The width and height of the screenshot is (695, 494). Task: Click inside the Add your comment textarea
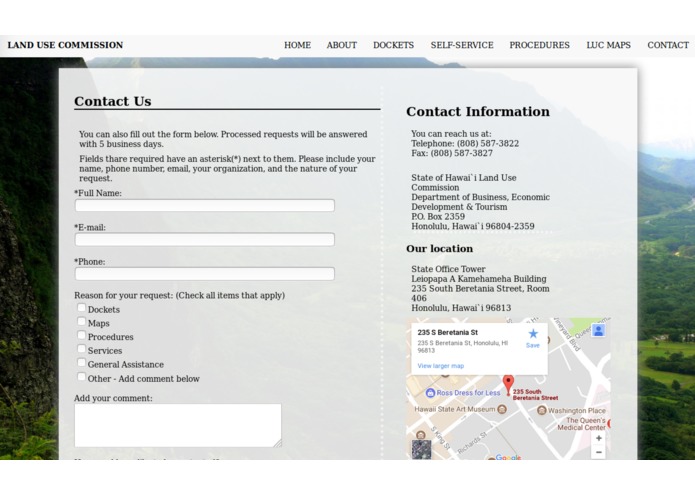[x=178, y=425]
